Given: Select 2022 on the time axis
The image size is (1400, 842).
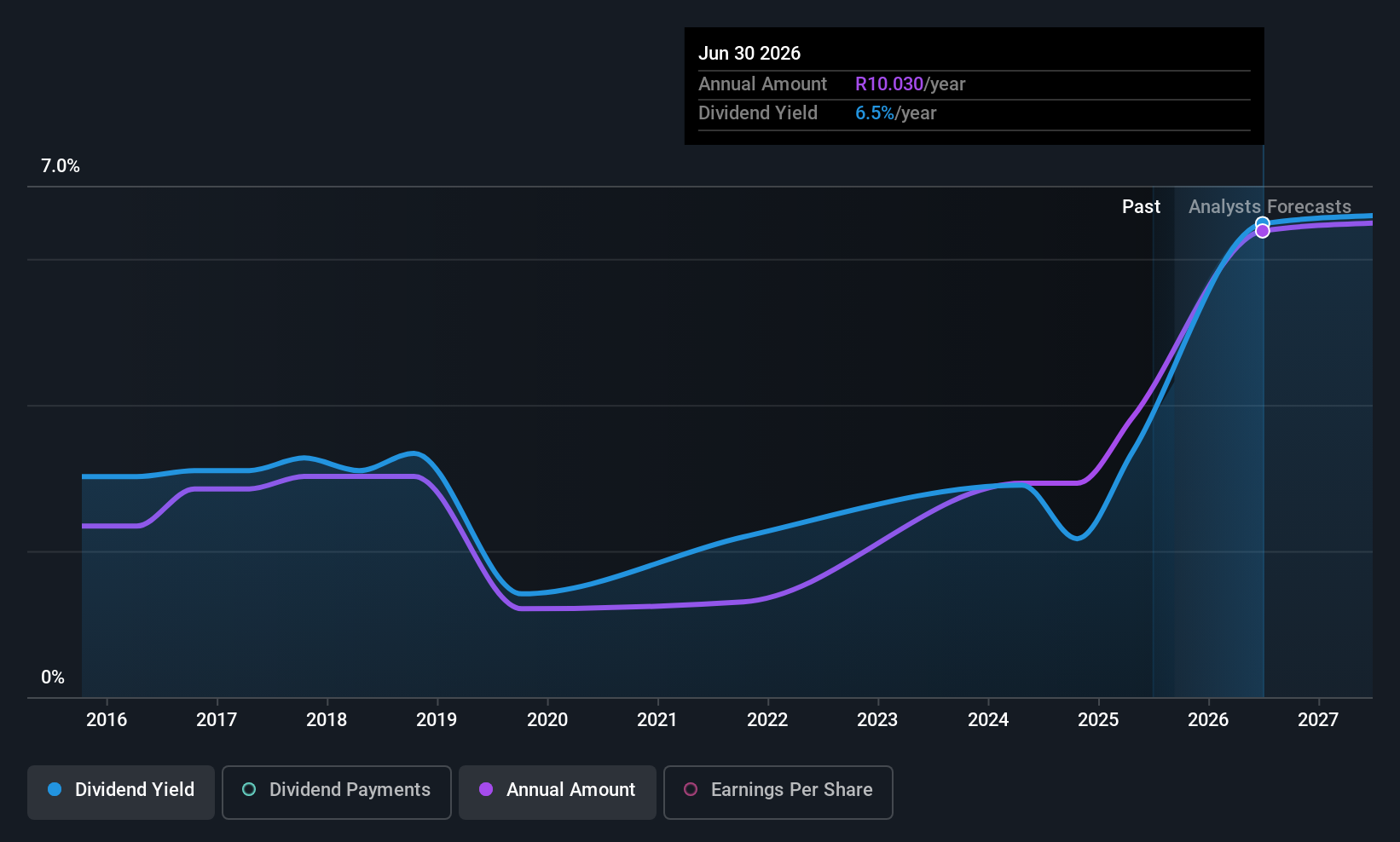Looking at the screenshot, I should click(x=767, y=720).
